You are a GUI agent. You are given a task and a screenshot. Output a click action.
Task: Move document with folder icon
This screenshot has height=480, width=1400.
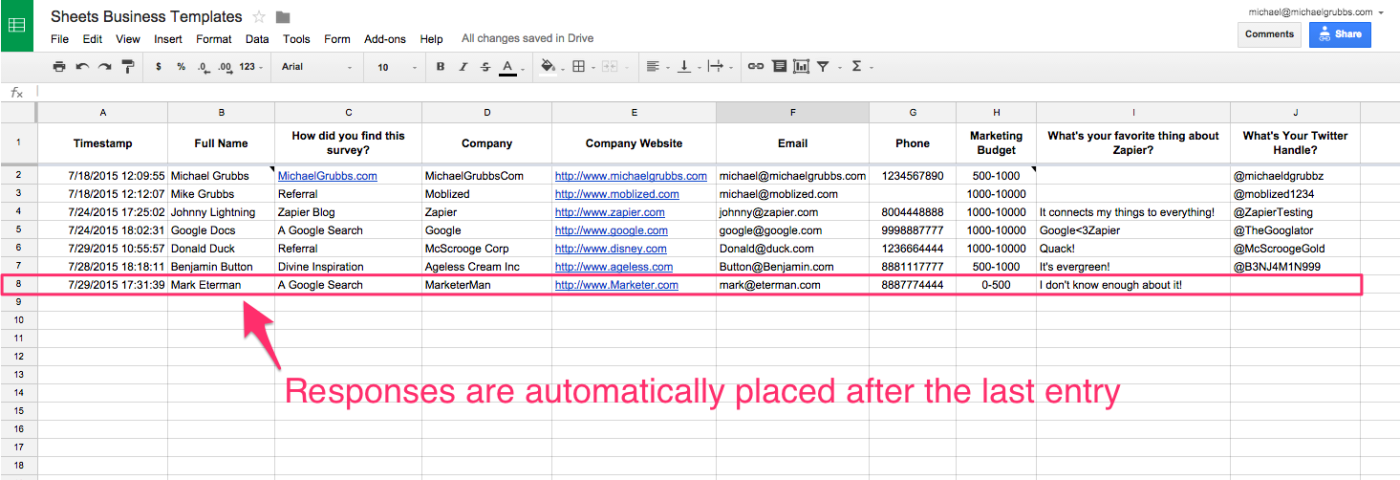tap(283, 17)
